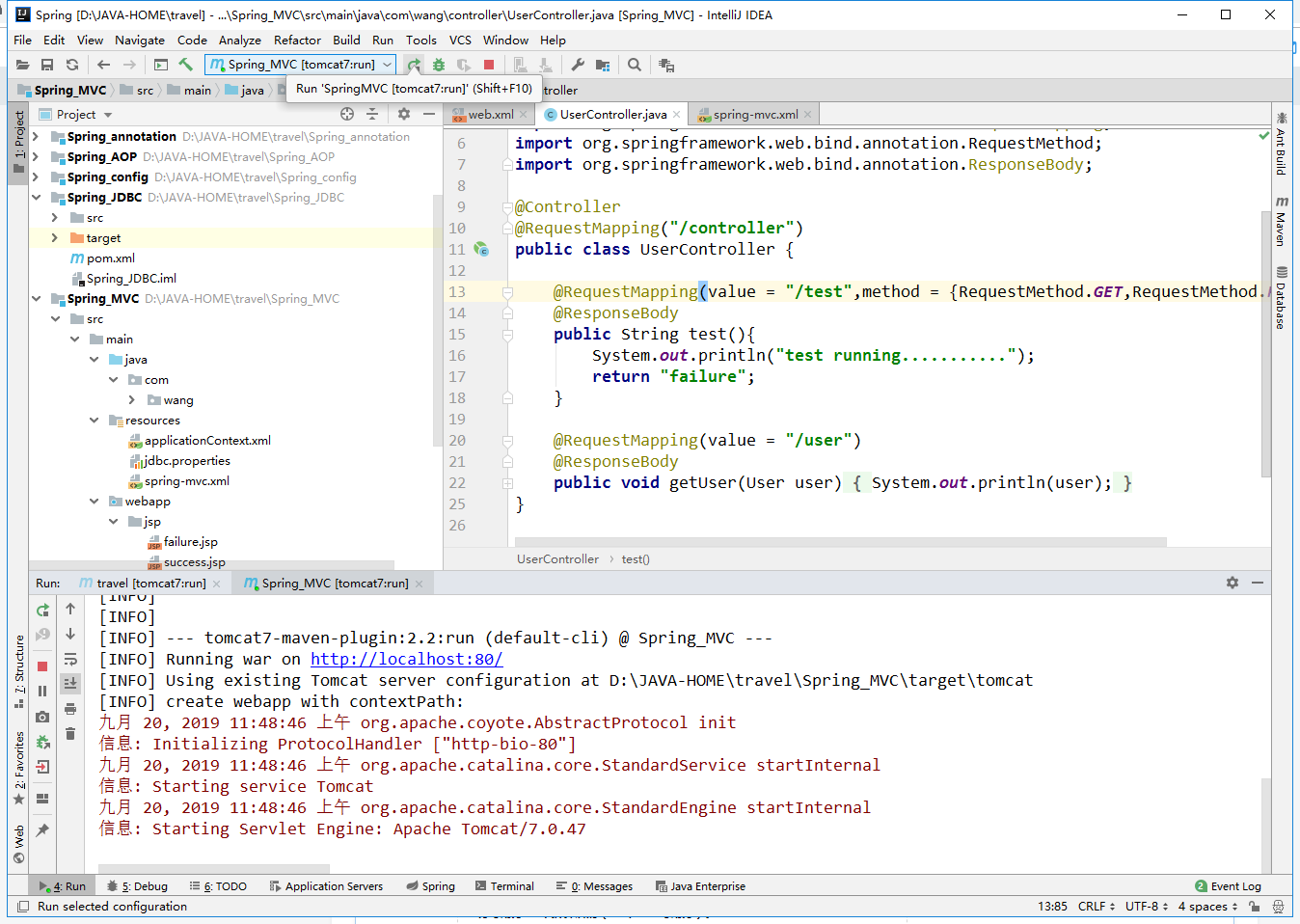Toggle code fold at line 15 method
1300x924 pixels.
click(507, 335)
